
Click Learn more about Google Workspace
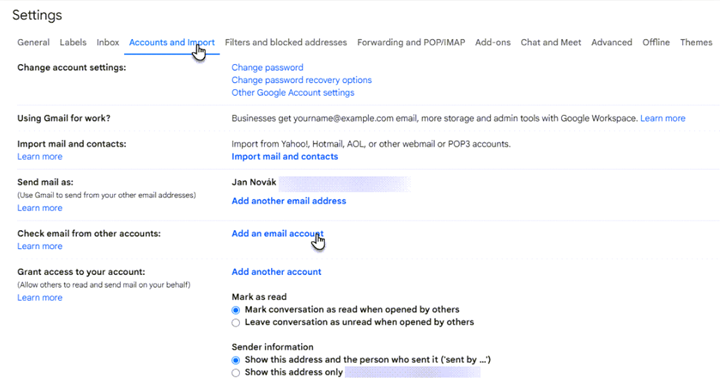663,118
